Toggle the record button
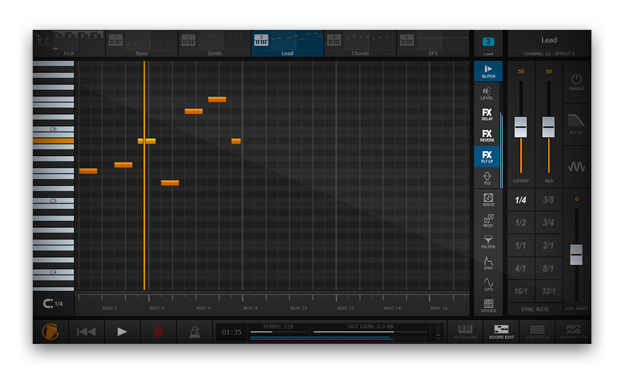 coord(158,332)
